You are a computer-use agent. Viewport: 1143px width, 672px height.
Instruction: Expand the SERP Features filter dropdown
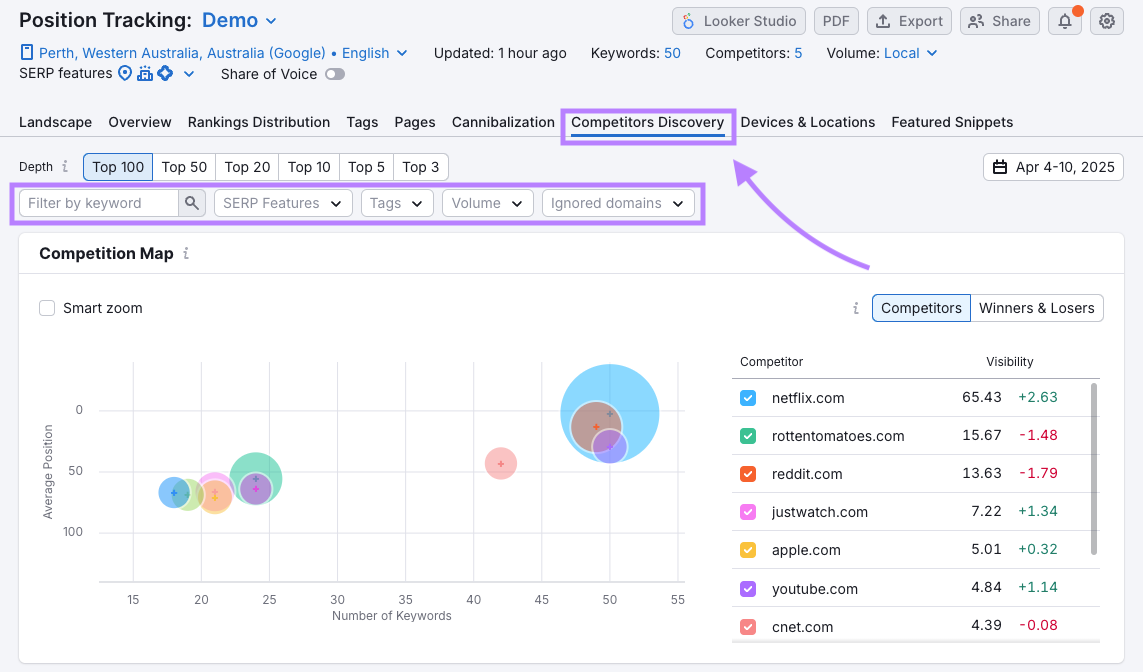pos(283,203)
